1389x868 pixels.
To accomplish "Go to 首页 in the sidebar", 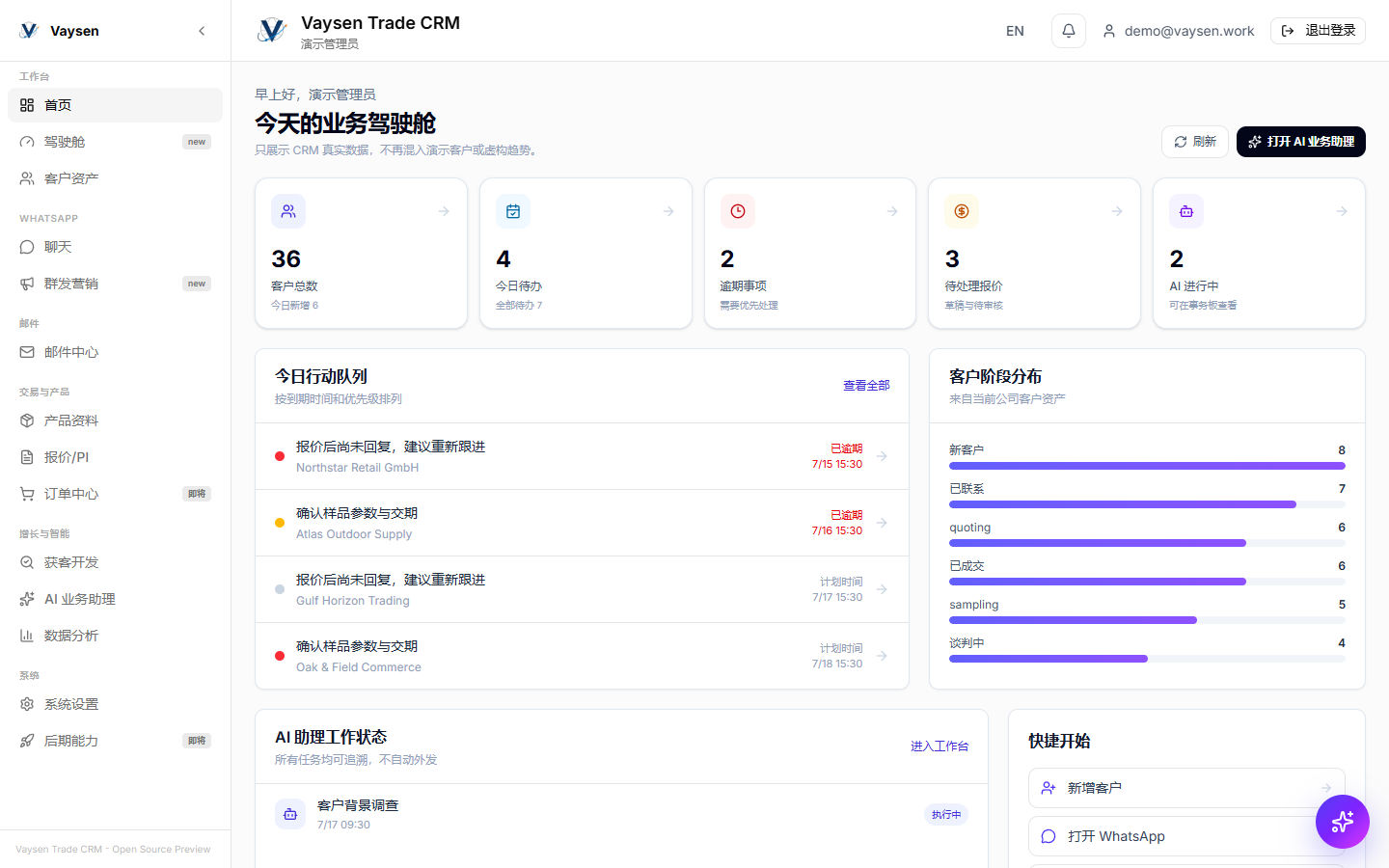I will [x=115, y=105].
